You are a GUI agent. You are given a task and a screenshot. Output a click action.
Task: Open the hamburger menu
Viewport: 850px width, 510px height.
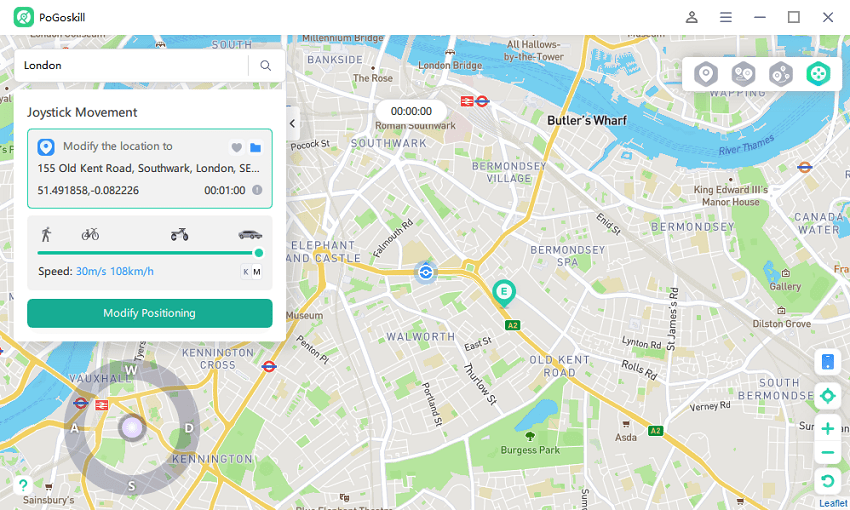coord(726,17)
